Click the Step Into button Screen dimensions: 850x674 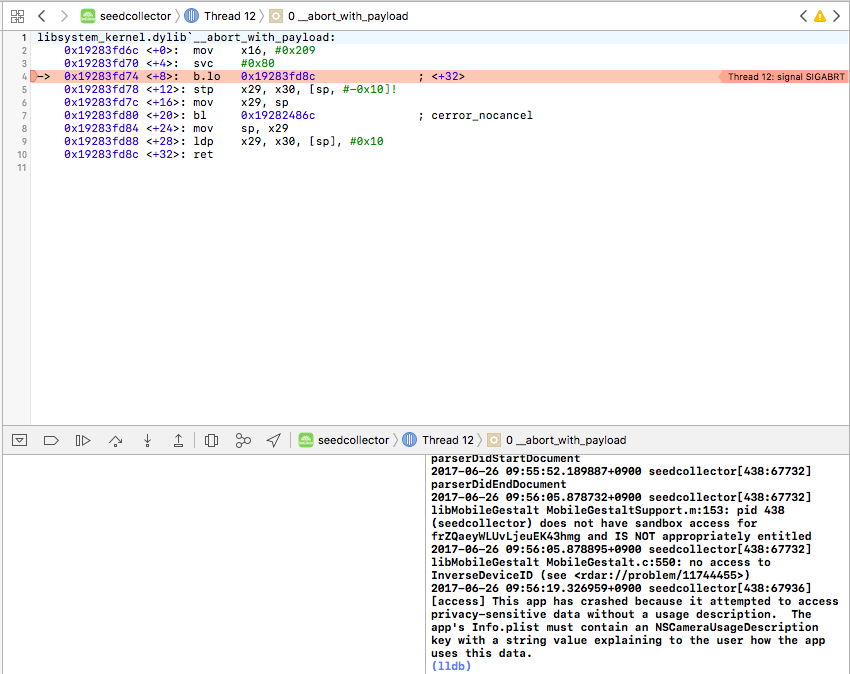pyautogui.click(x=147, y=440)
